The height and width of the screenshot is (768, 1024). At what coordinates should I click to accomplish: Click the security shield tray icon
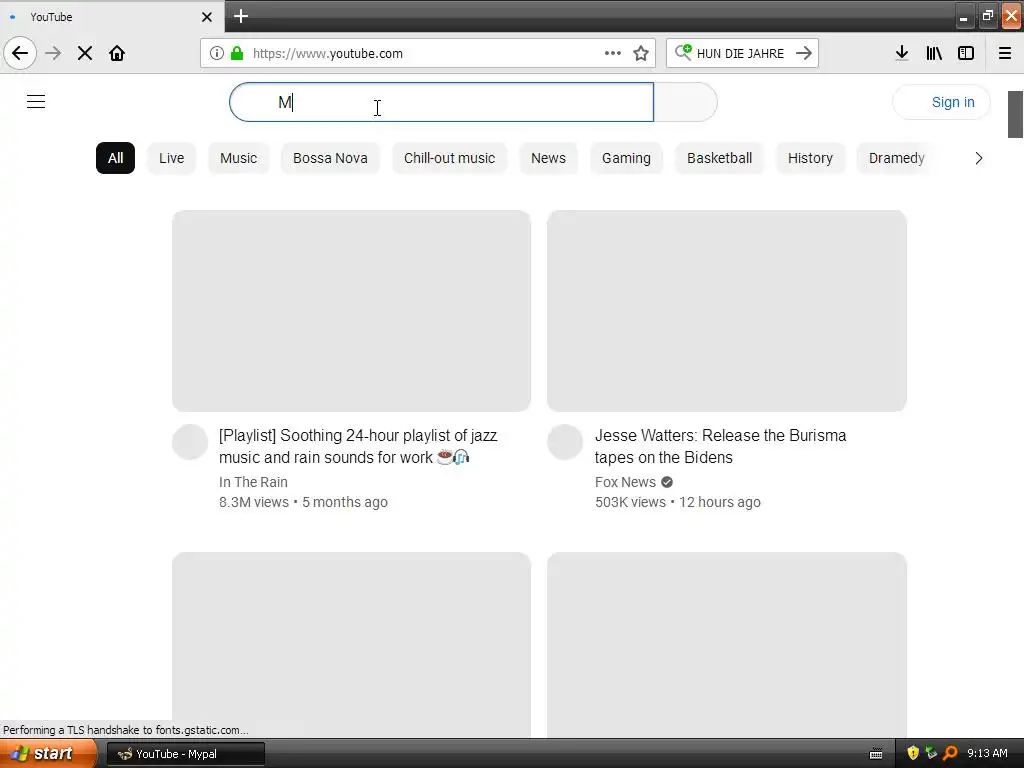pos(913,753)
